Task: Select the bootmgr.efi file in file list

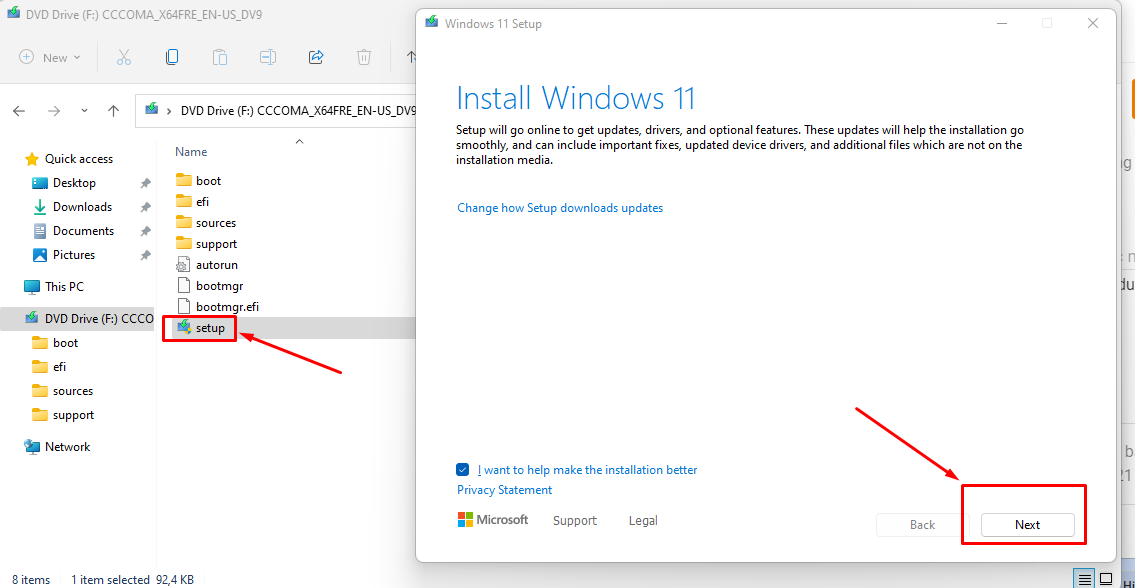Action: click(227, 306)
